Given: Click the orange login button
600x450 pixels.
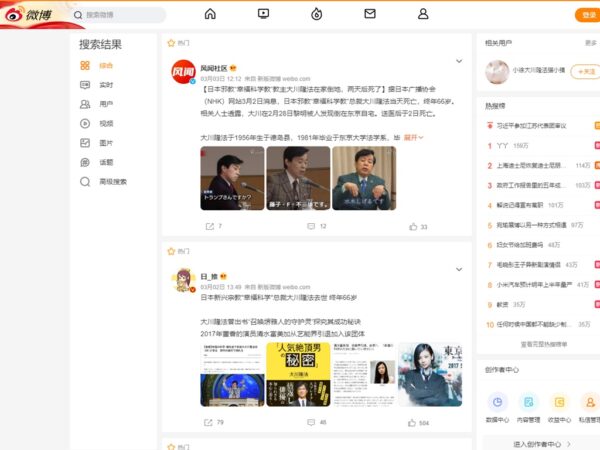Looking at the screenshot, I should click(589, 15).
